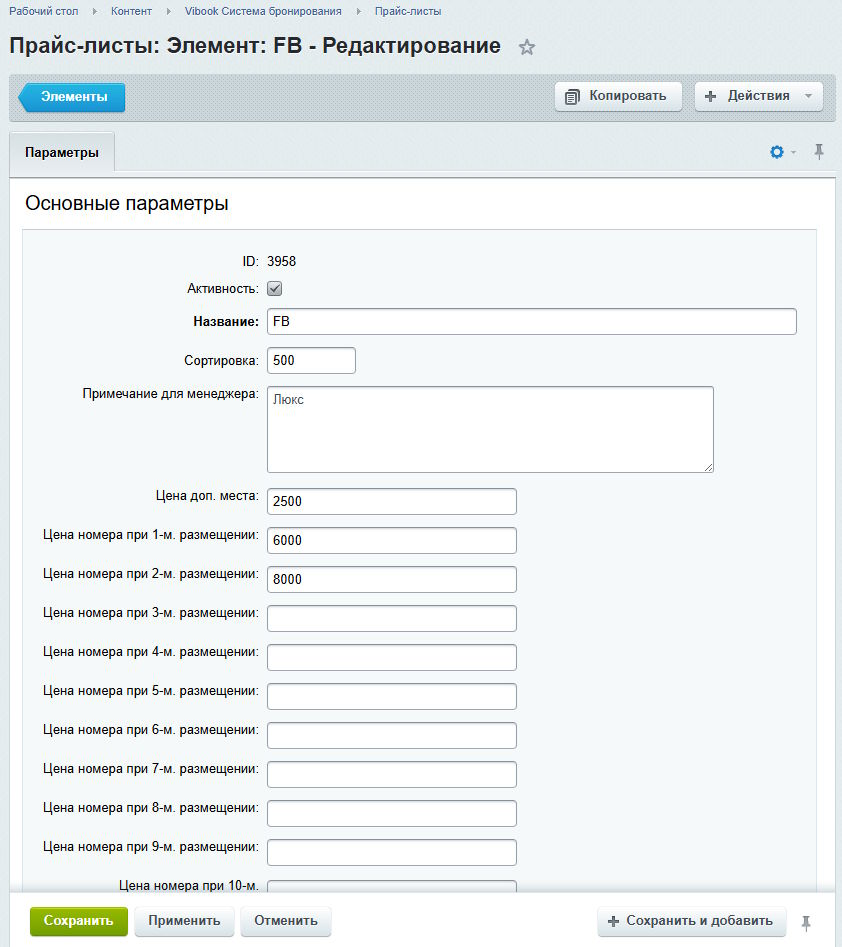Open Рабочий стол breadcrumb
This screenshot has height=947, width=842.
[x=44, y=11]
